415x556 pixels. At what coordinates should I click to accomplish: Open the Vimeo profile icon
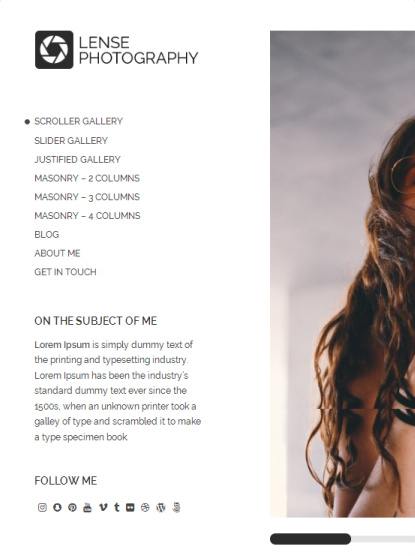pyautogui.click(x=103, y=507)
